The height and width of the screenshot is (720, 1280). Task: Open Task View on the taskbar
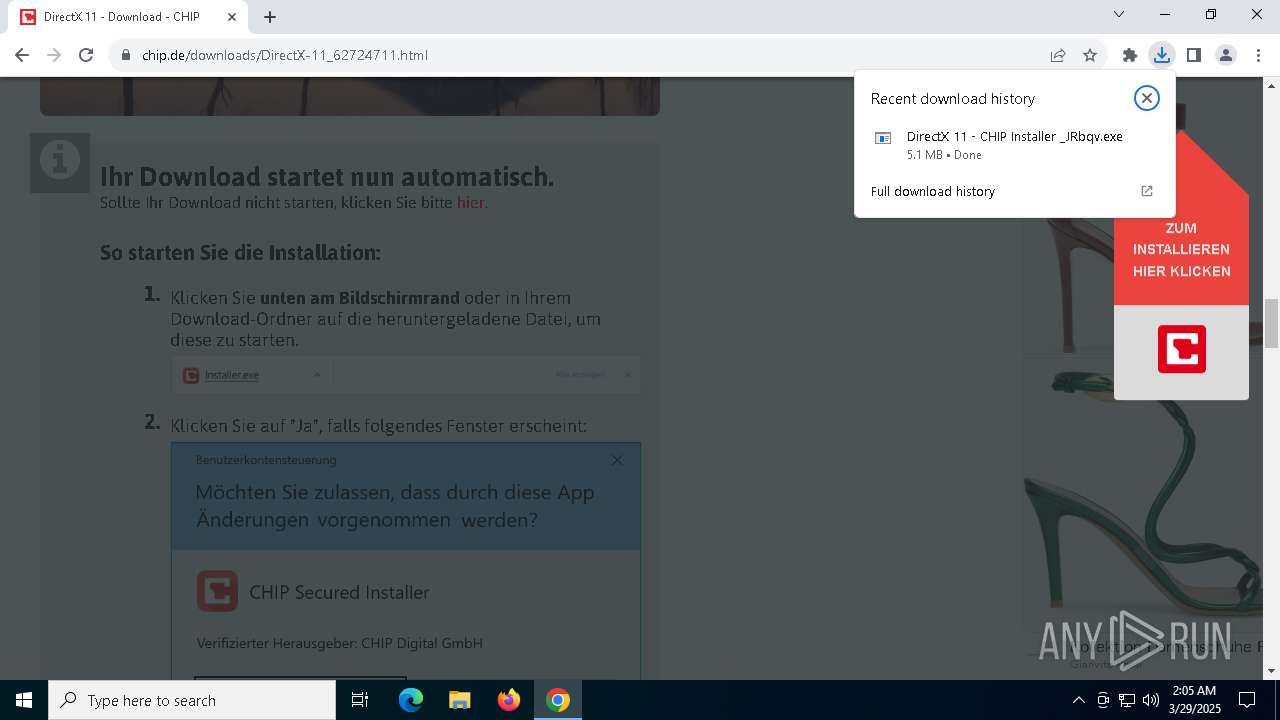360,700
